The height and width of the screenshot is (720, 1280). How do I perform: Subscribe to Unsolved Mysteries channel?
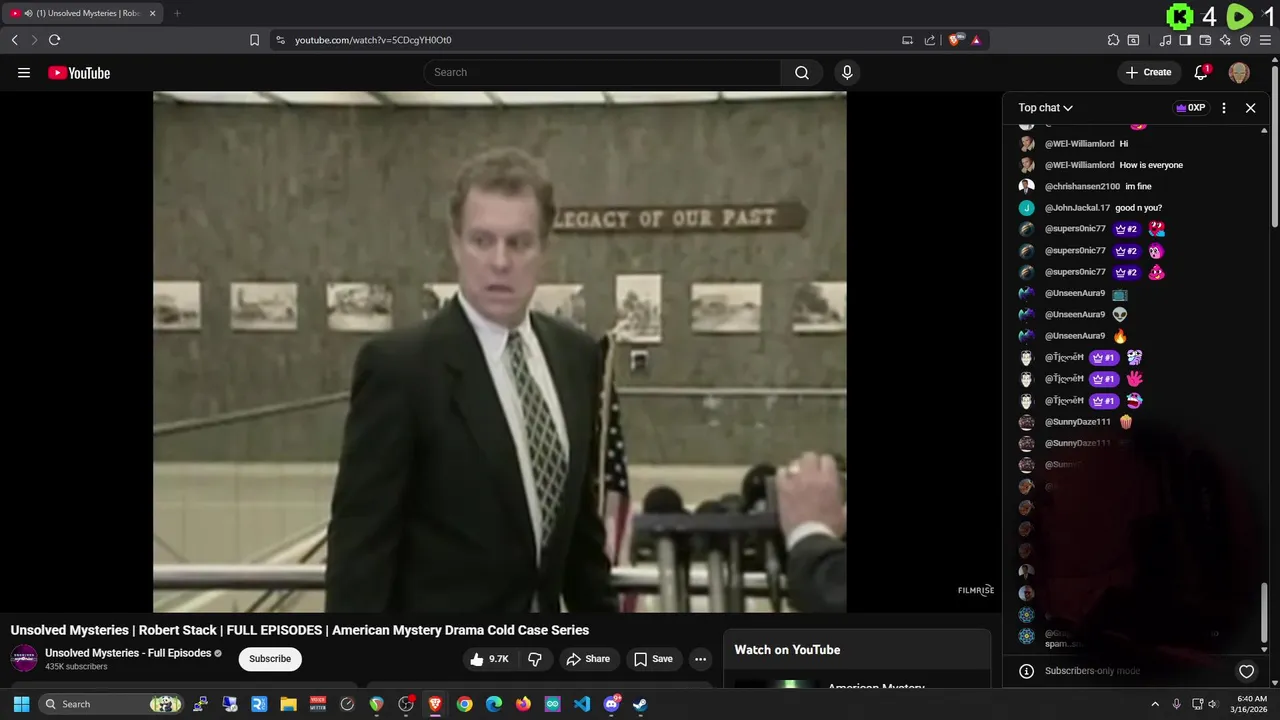click(x=270, y=659)
